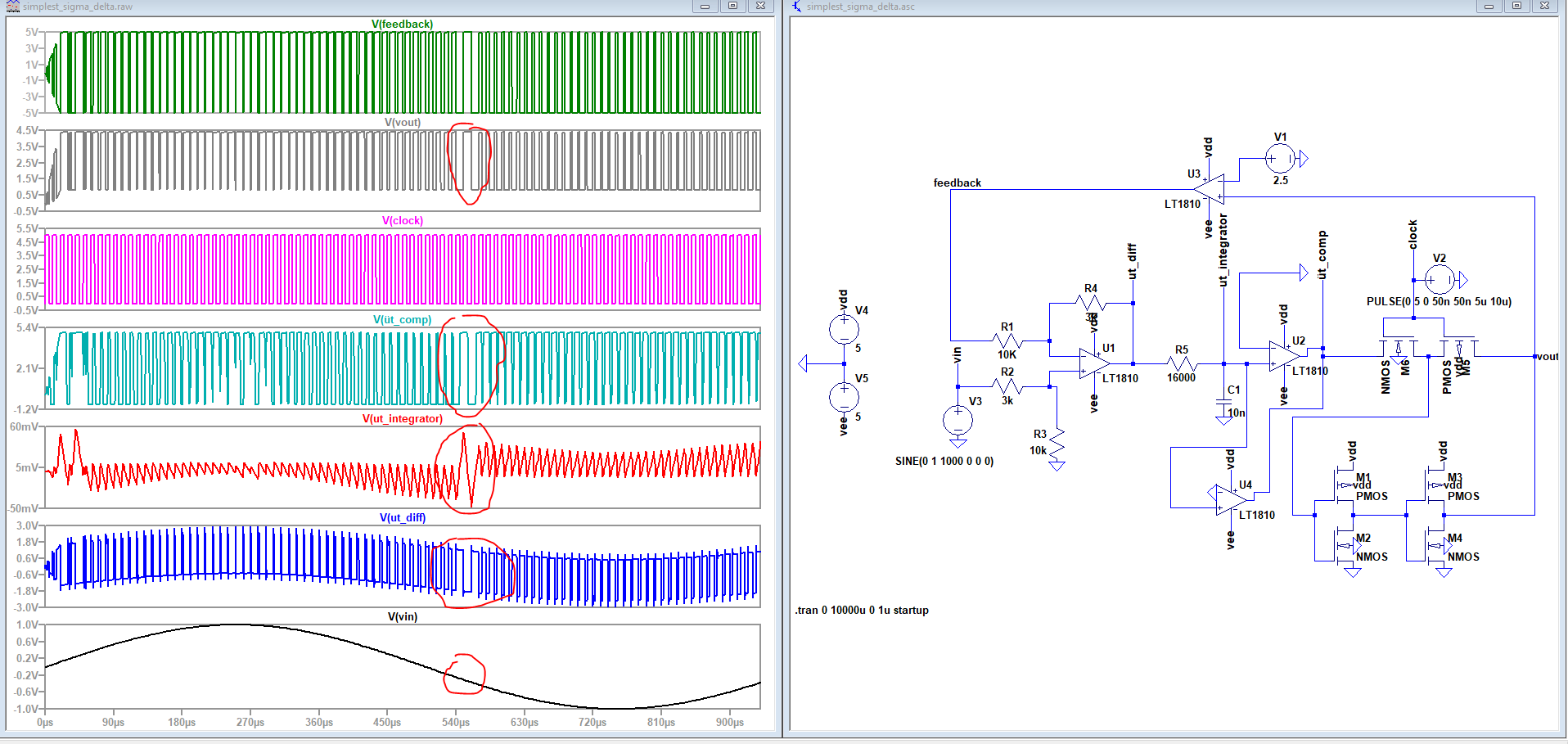Screen dimensions: 1568x744
Task: Select the U1 LT1810 op-amp symbol
Action: pyautogui.click(x=1093, y=363)
